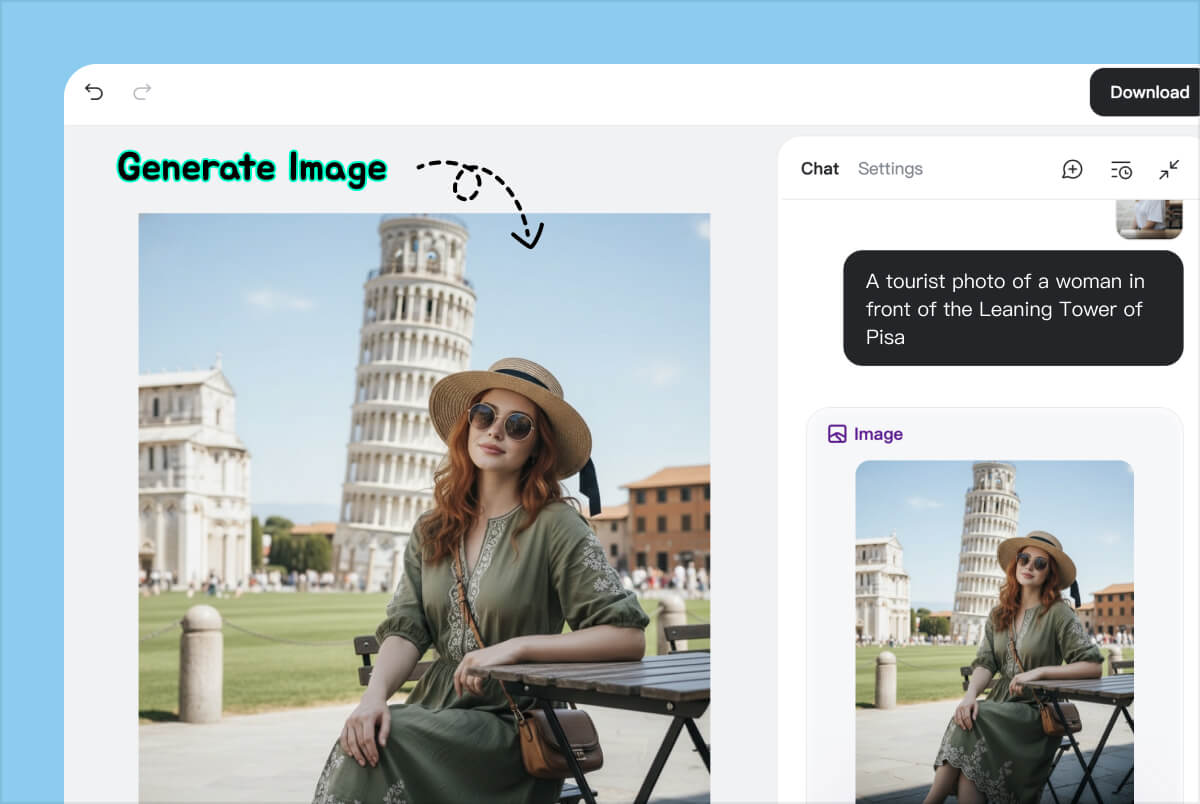
Task: Switch to the Chat tab
Action: coord(820,168)
